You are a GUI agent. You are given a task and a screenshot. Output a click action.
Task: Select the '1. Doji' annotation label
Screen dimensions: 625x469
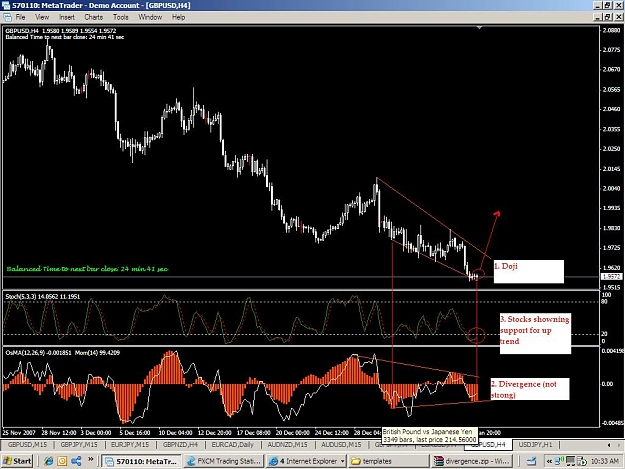529,271
